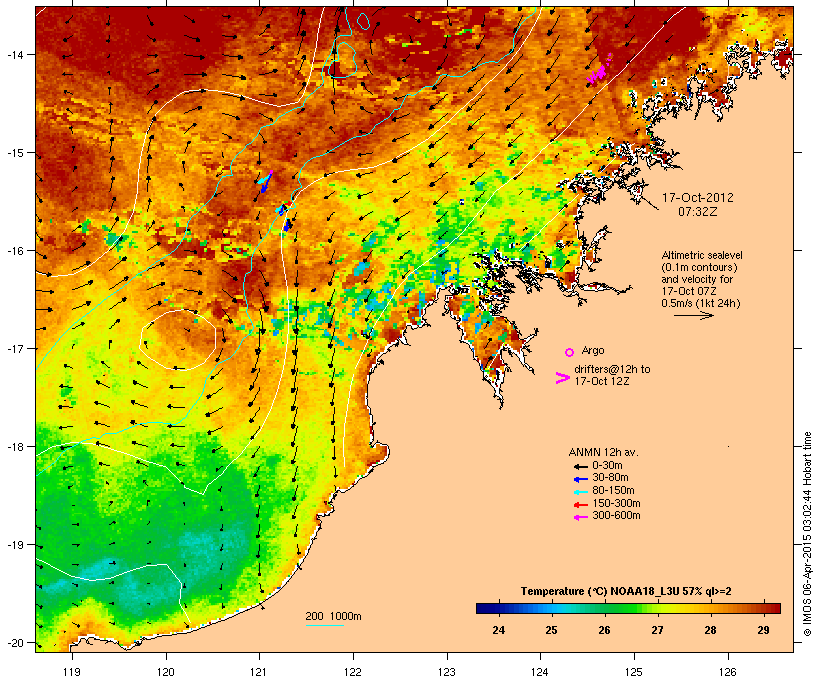Click the black 0-30m legend arrow
This screenshot has width=820, height=680.
pos(580,466)
